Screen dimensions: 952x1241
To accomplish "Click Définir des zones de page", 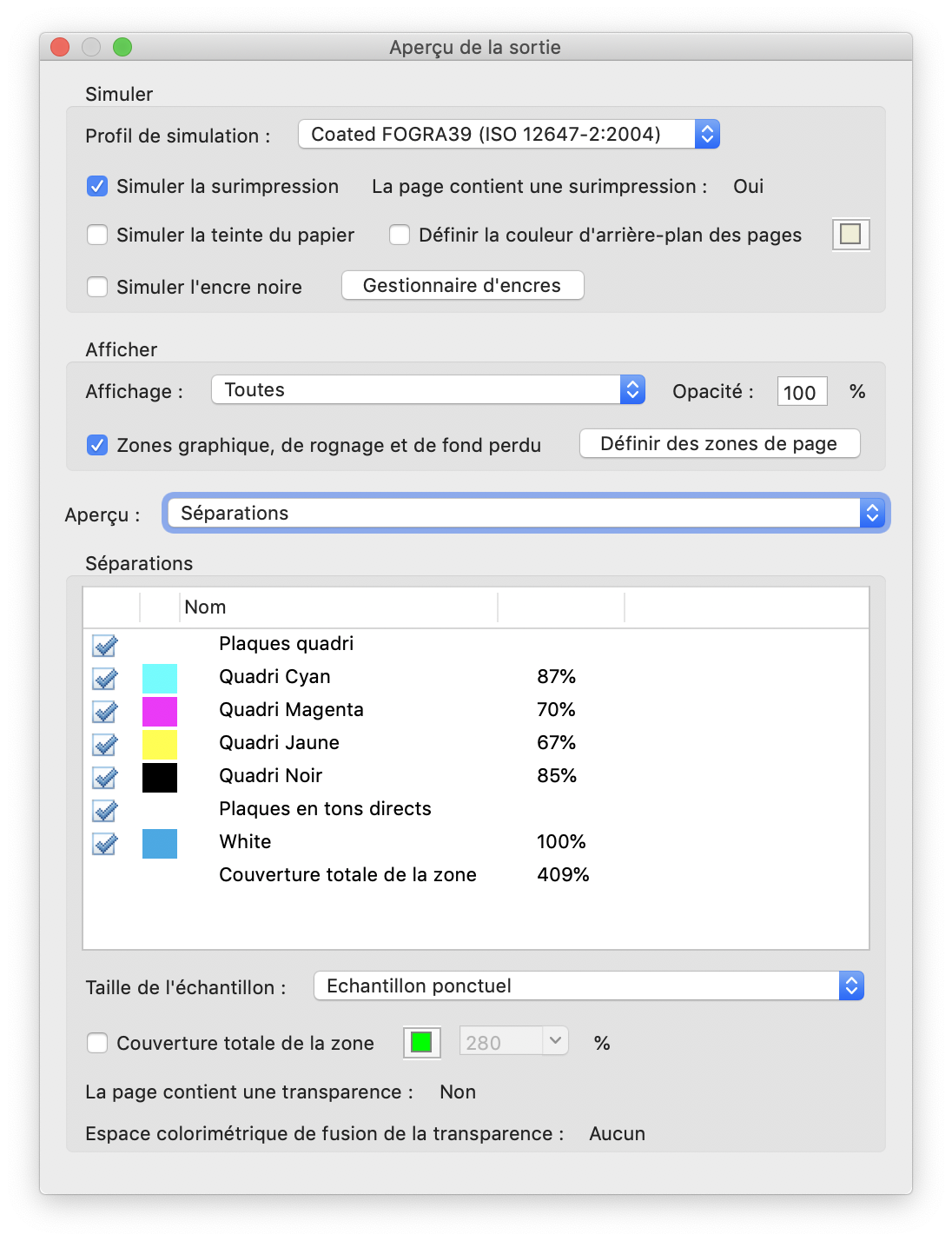I will (x=719, y=443).
